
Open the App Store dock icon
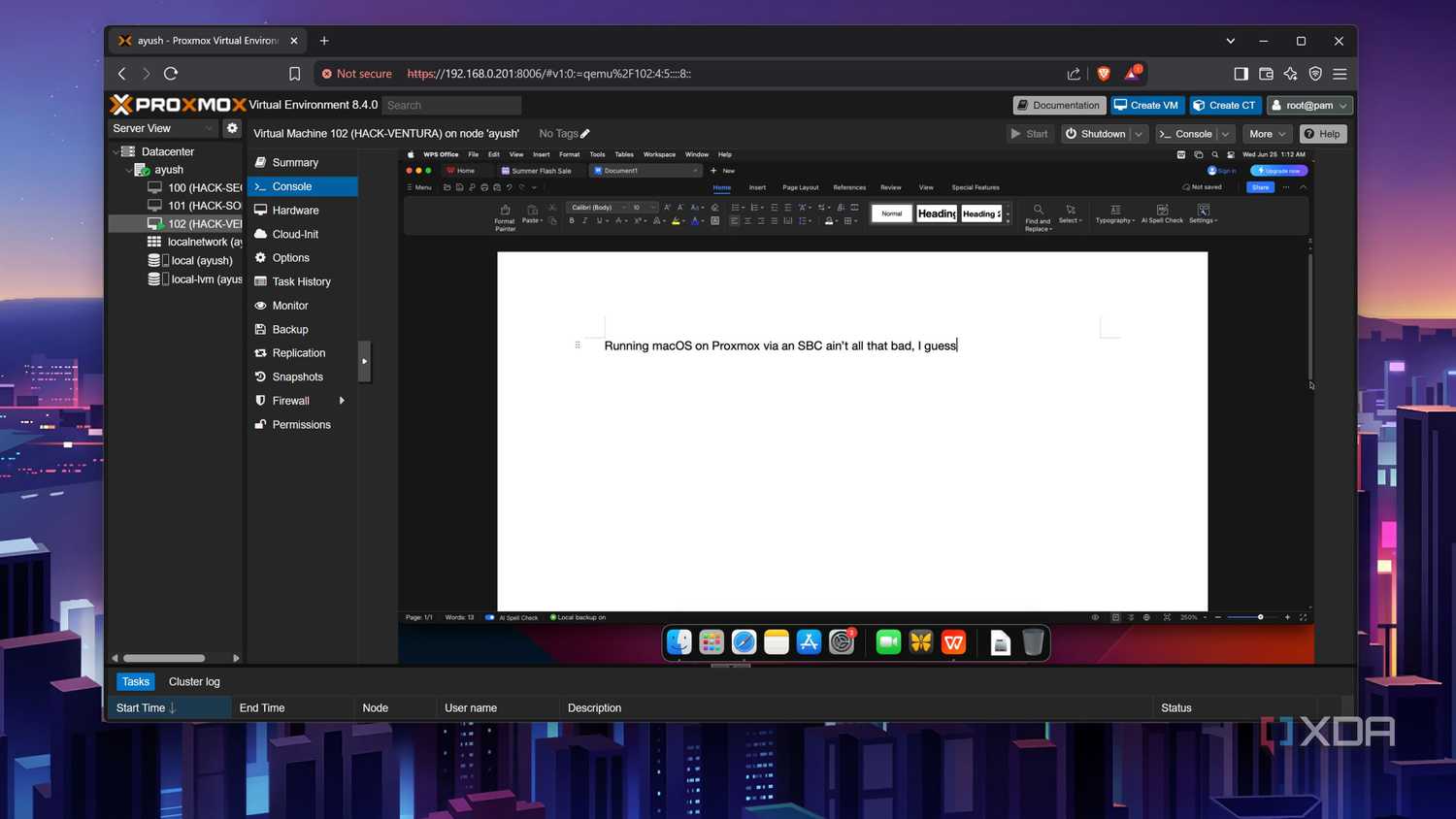[809, 641]
